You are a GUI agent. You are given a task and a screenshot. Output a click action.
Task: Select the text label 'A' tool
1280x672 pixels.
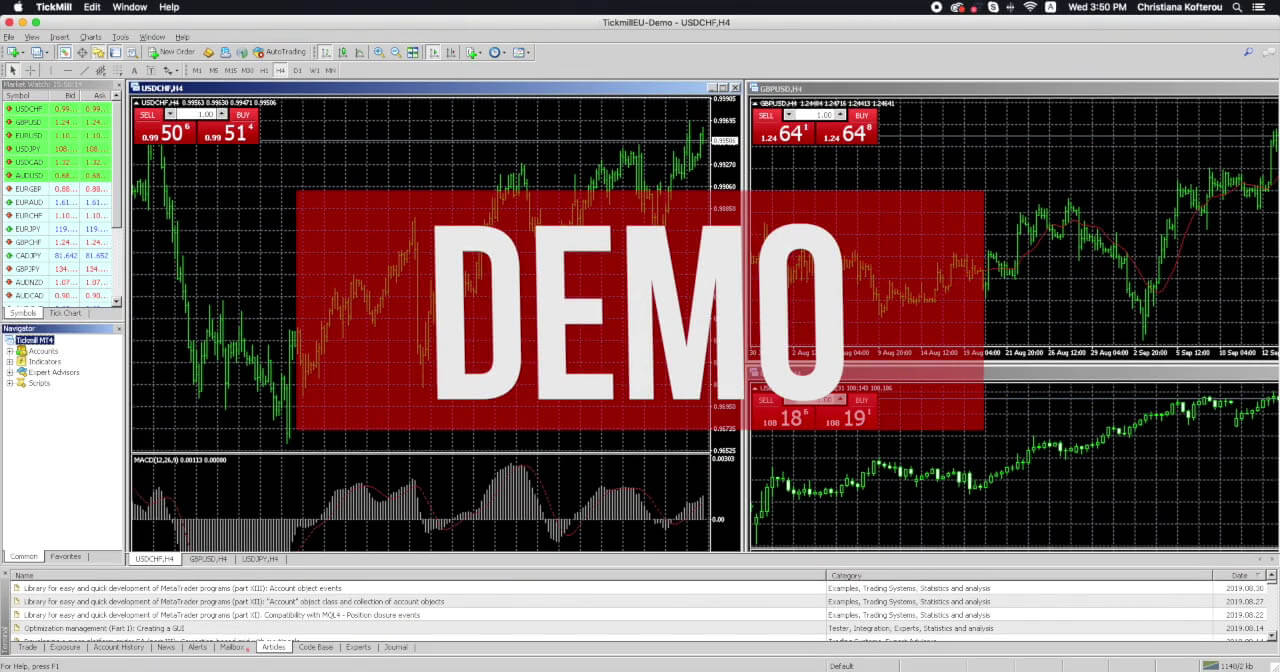click(134, 70)
